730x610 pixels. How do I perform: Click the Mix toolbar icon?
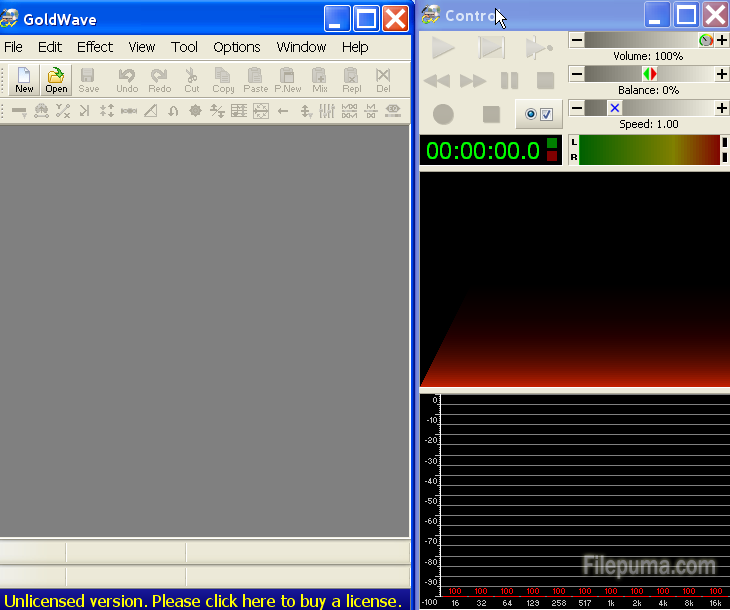tap(319, 80)
